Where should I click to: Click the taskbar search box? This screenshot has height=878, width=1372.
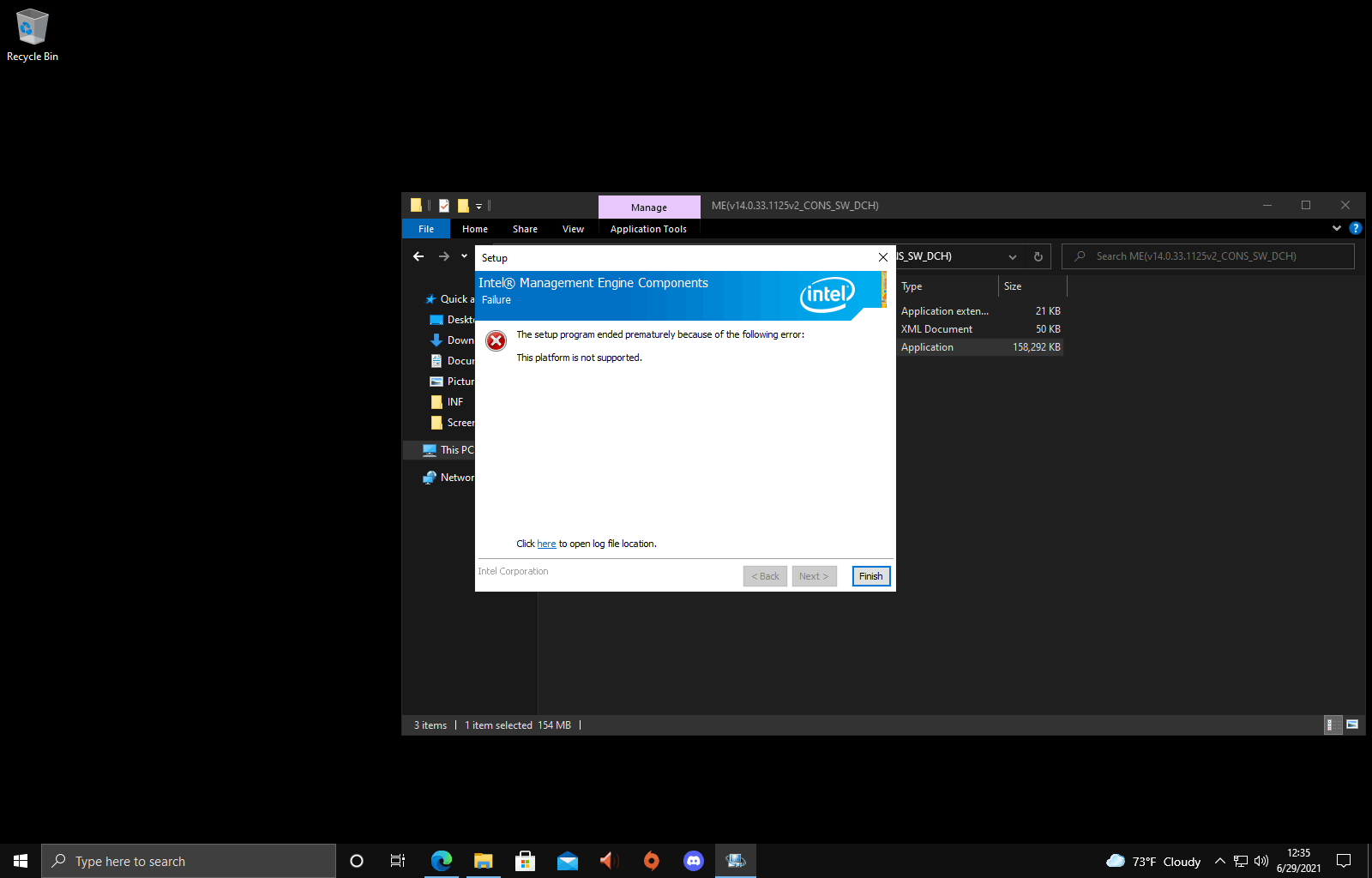[189, 861]
